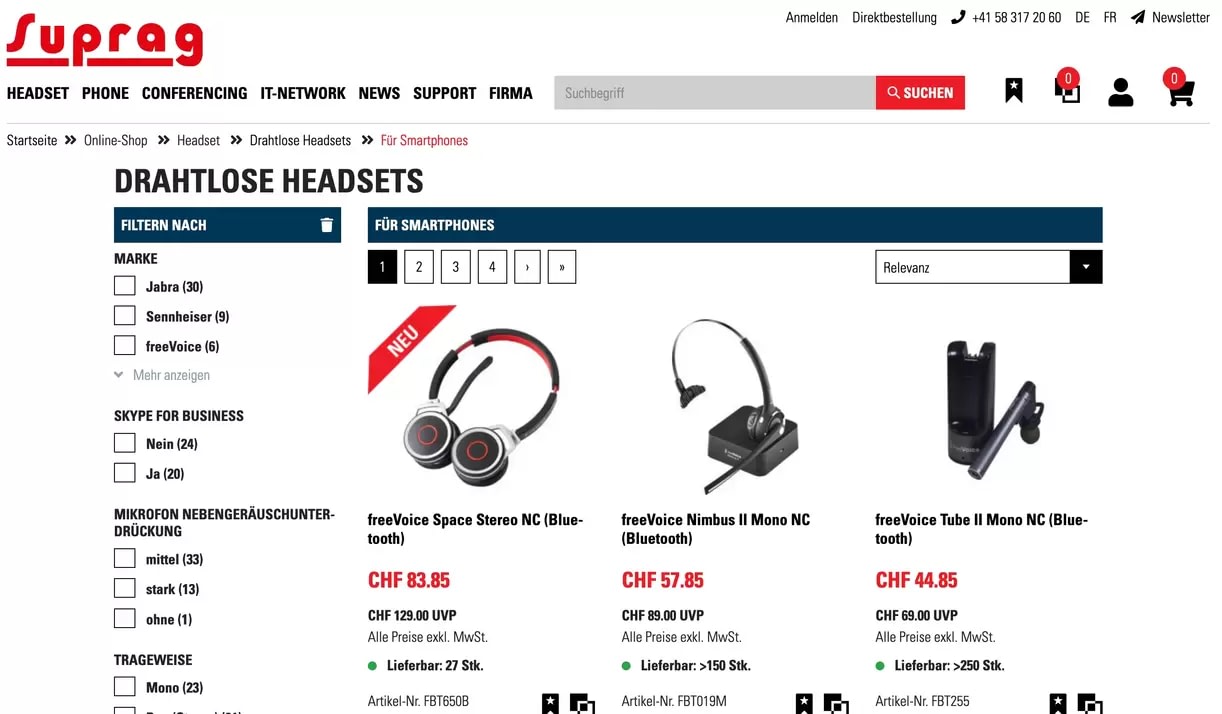Image resolution: width=1222 pixels, height=714 pixels.
Task: Tick the Skype for Business Ja checkbox
Action: pos(125,473)
